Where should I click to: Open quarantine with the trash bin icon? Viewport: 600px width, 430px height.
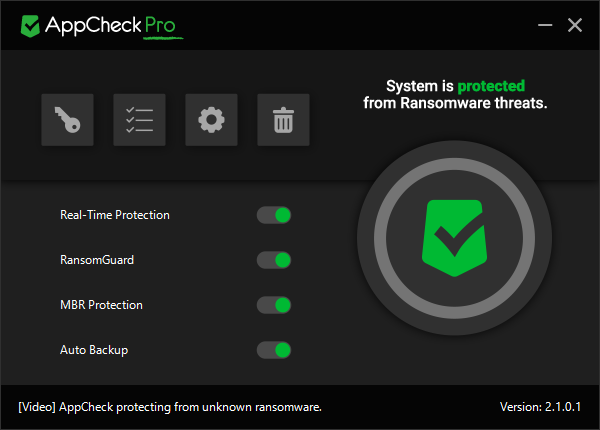coord(283,121)
